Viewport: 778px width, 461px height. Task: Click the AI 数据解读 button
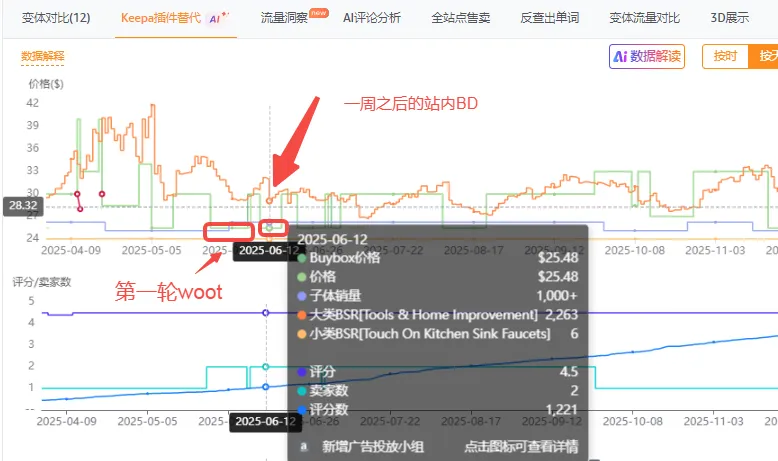[647, 57]
